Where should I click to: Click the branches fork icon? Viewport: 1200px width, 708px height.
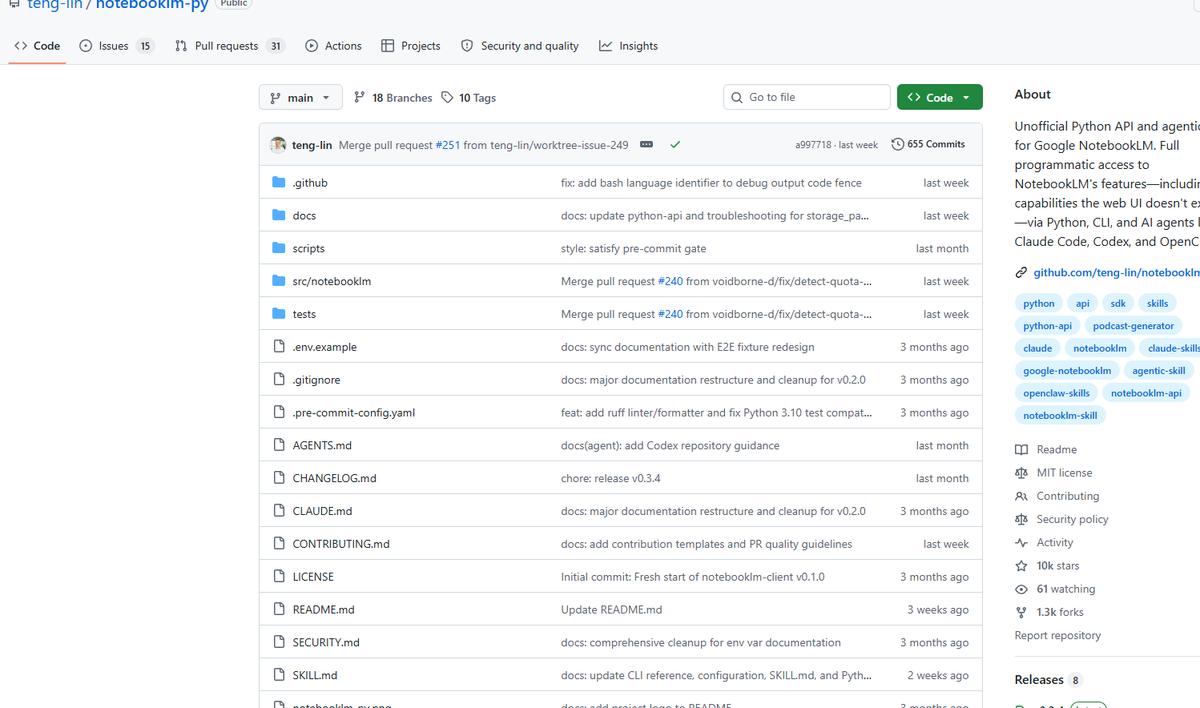click(359, 98)
